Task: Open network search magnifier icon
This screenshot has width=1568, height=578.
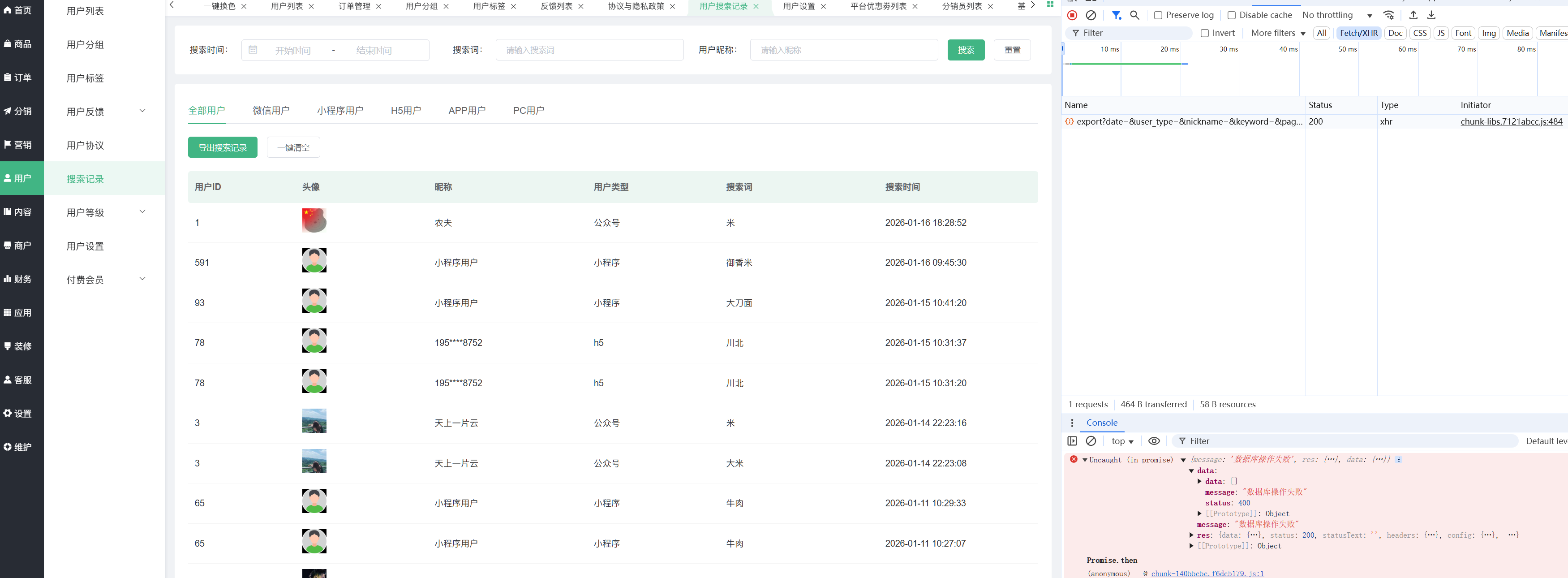Action: click(x=1134, y=15)
